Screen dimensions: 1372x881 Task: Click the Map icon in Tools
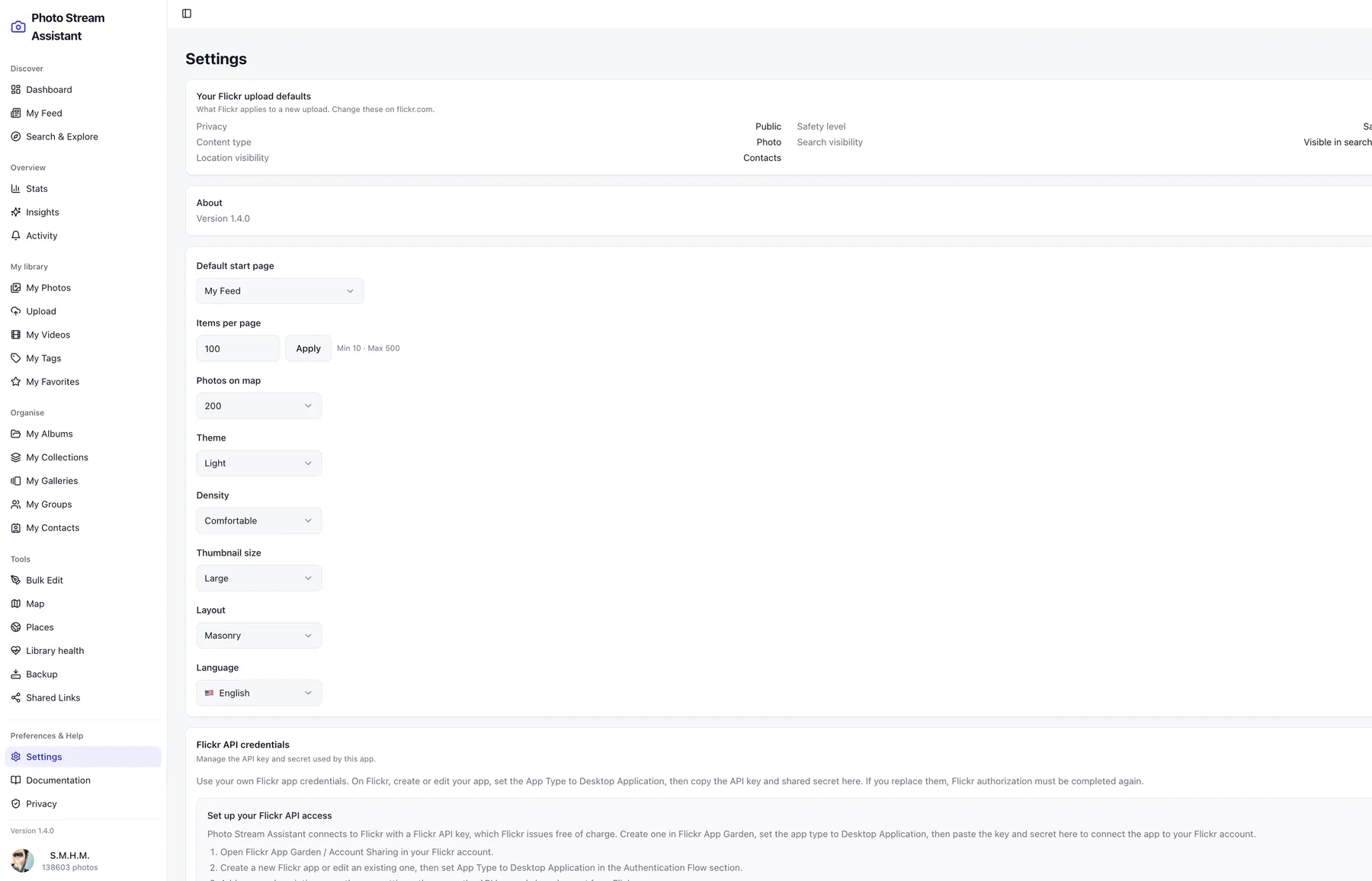(16, 604)
